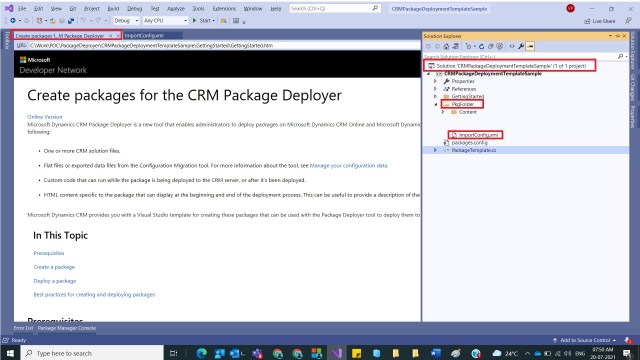This screenshot has height=360, width=640.
Task: Open the Test menu
Action: tap(155, 9)
